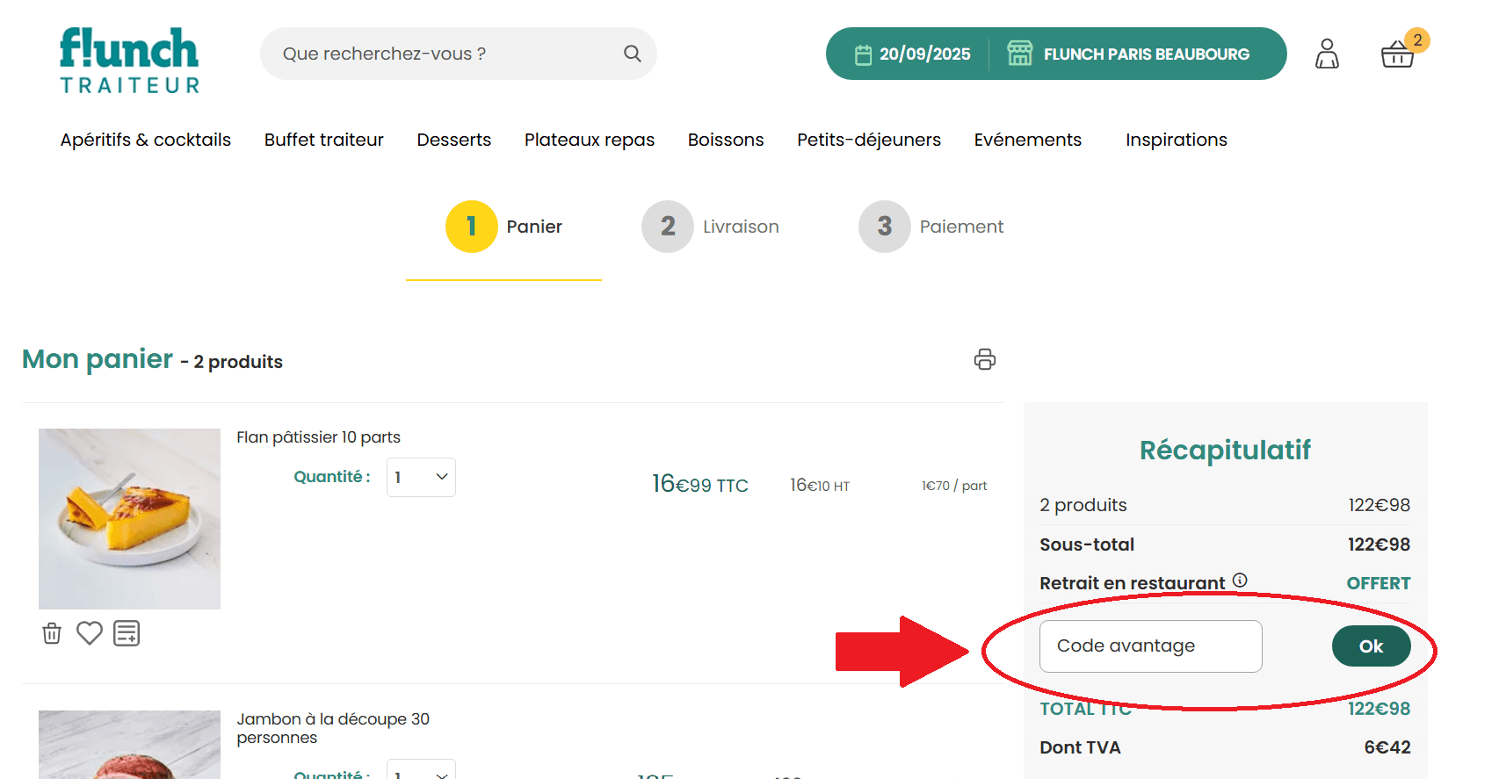
Task: Open the user account icon
Action: coord(1327,54)
